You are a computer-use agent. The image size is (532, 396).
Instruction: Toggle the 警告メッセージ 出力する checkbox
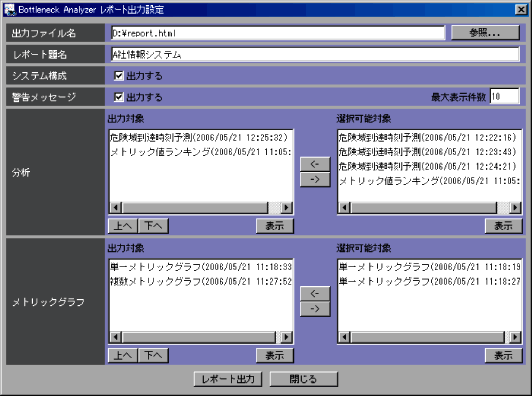point(118,97)
